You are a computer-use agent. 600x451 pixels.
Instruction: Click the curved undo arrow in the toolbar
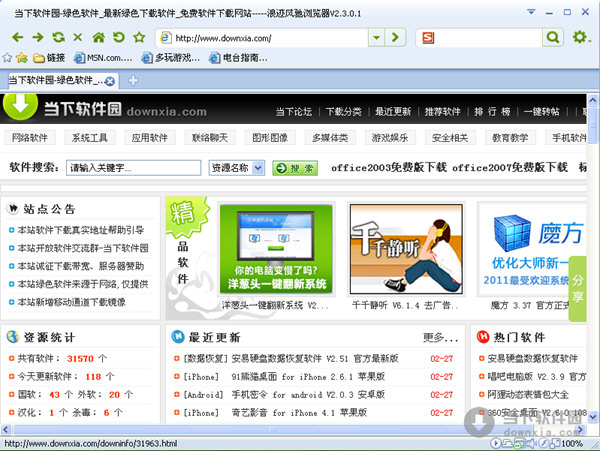pyautogui.click(x=119, y=37)
